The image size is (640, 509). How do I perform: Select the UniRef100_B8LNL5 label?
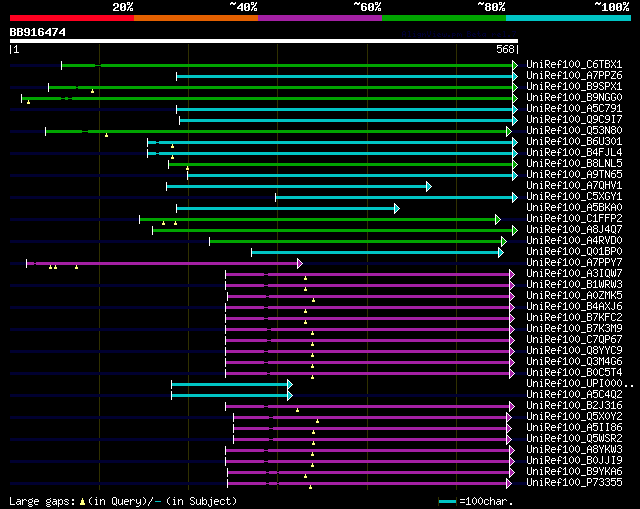pyautogui.click(x=574, y=164)
